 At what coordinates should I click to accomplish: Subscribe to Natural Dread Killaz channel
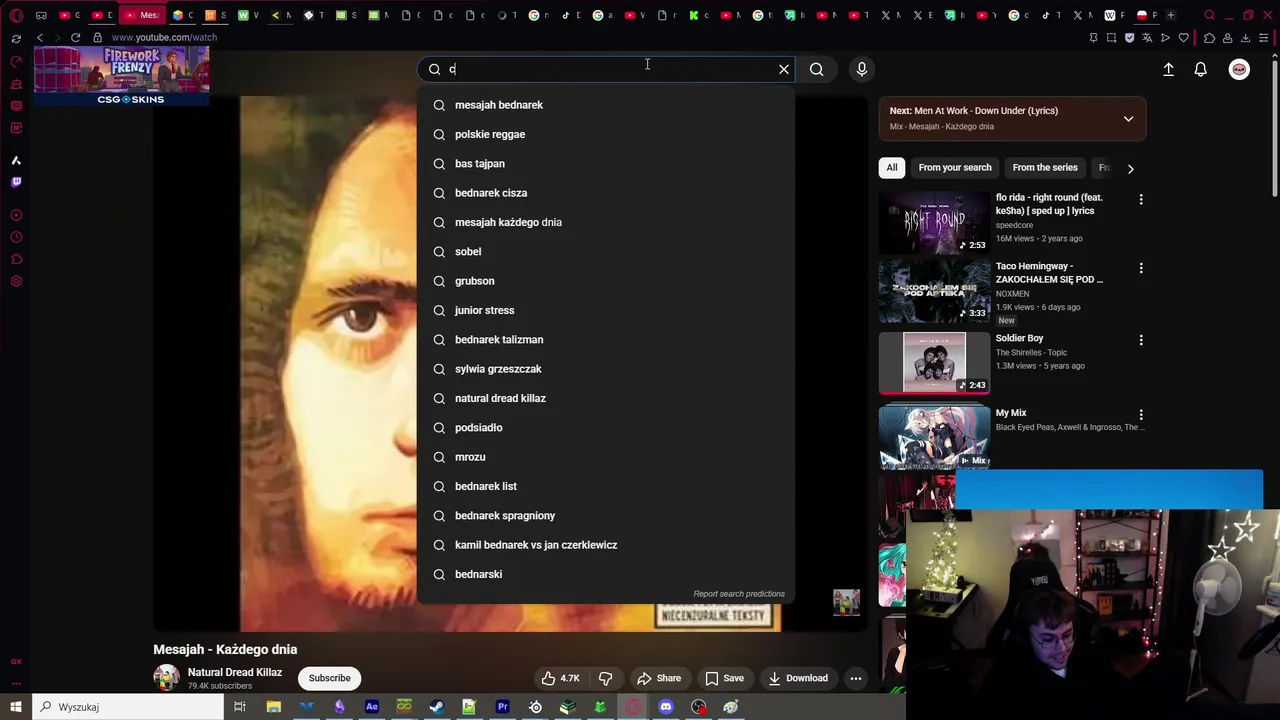tap(329, 678)
